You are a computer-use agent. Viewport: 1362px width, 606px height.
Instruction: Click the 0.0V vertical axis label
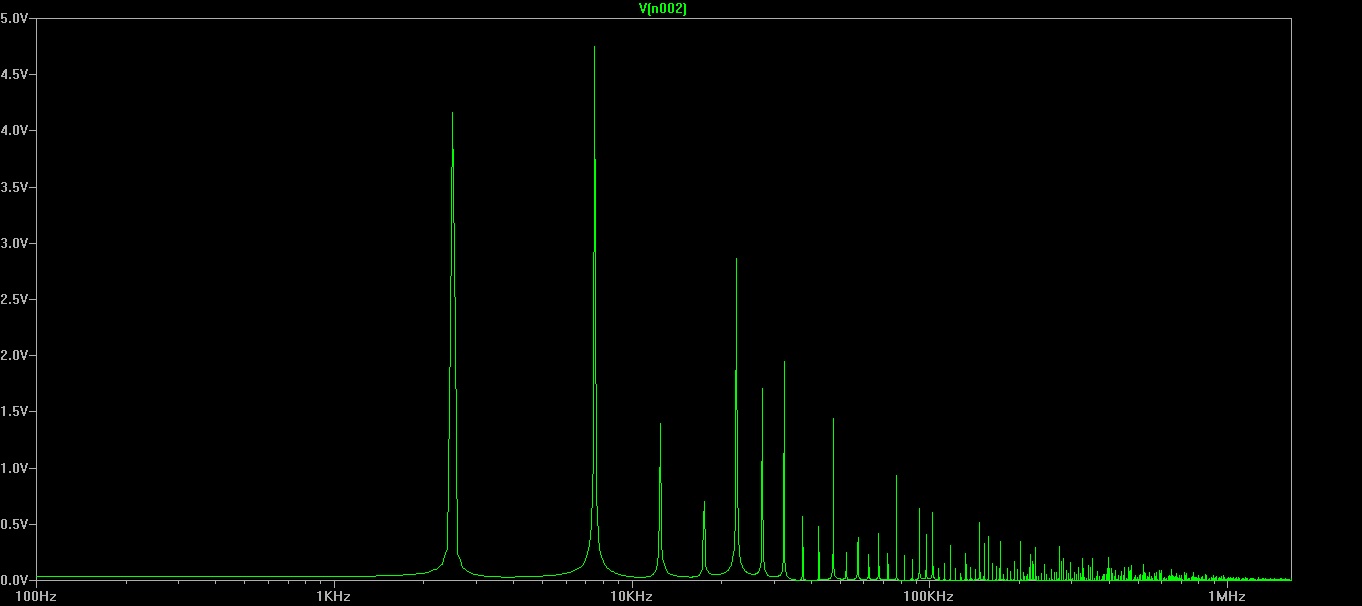point(14,580)
